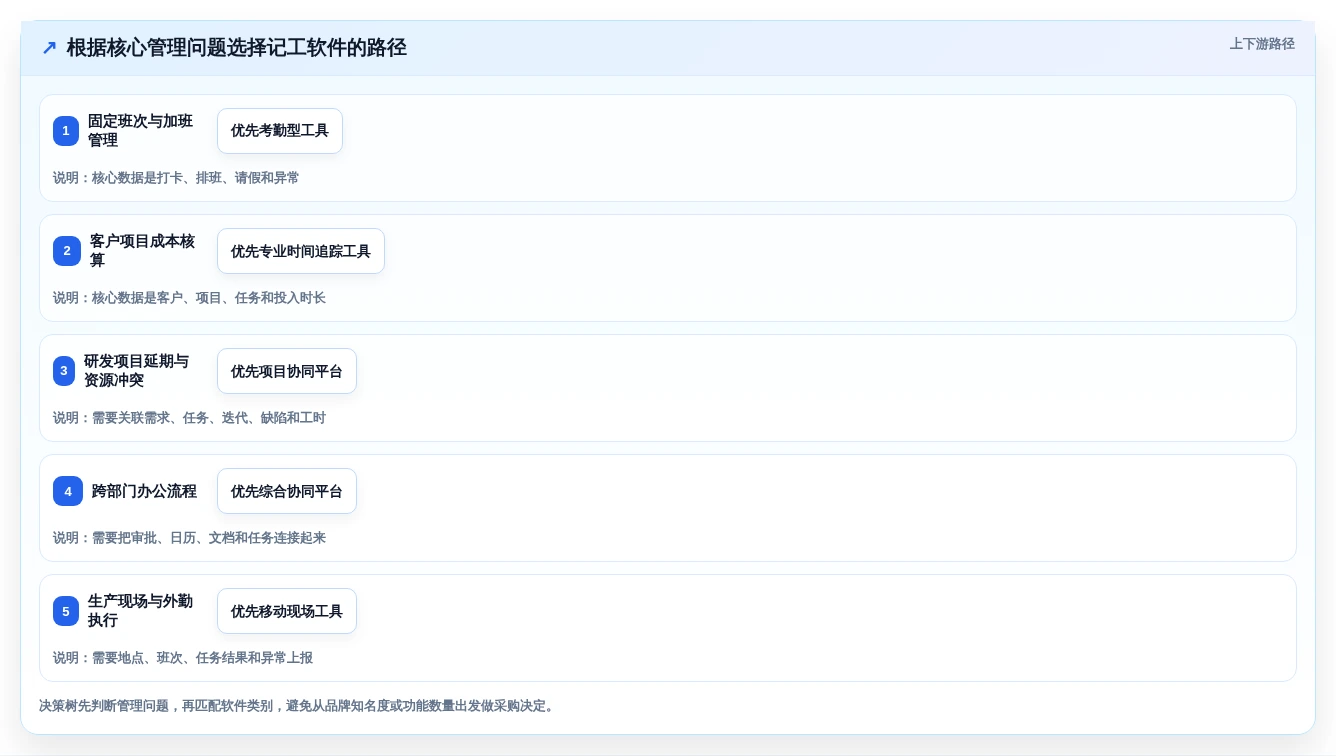1336x756 pixels.
Task: Click the note about 地点、班次、任务结果和异常上报
Action: coord(183,658)
